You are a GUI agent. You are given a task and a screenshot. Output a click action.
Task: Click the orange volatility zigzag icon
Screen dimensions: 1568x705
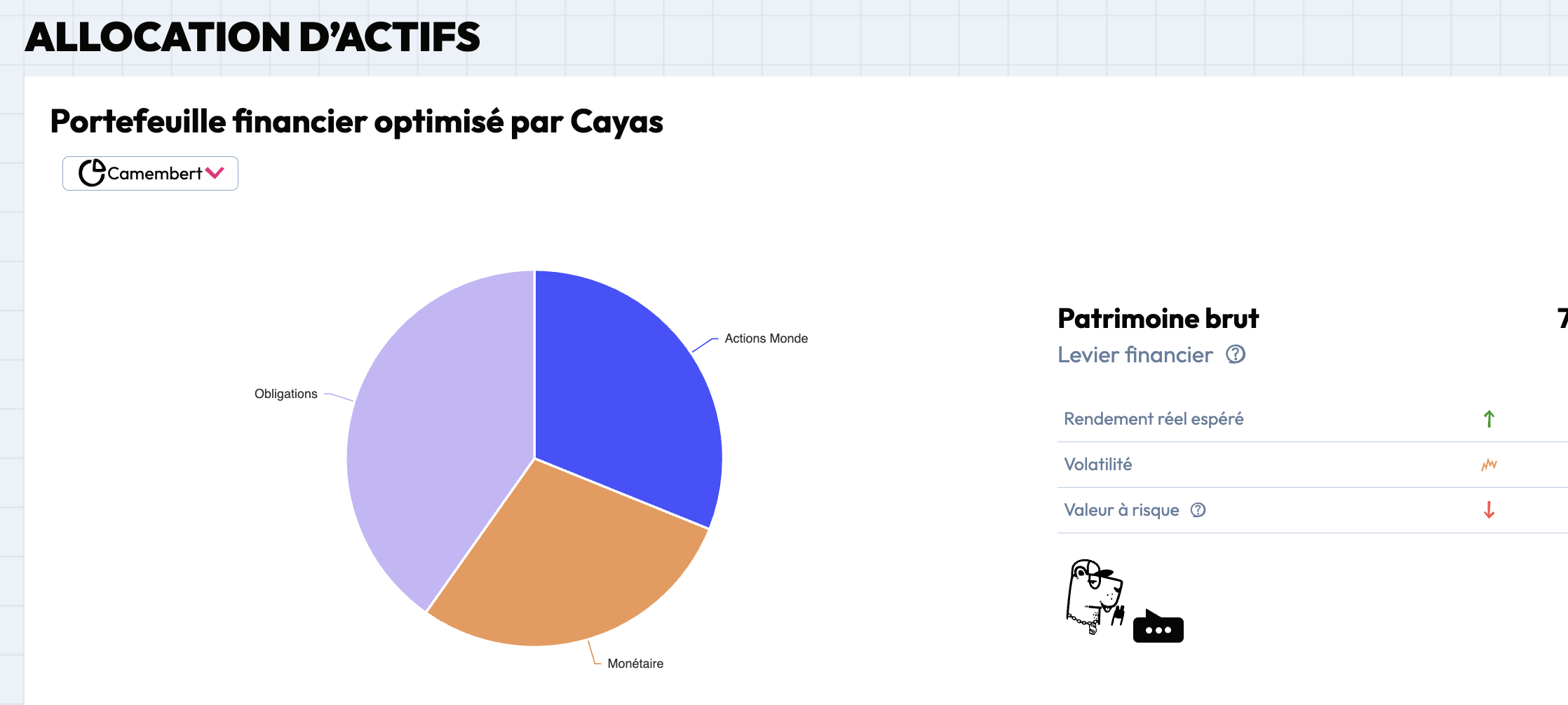click(1489, 465)
